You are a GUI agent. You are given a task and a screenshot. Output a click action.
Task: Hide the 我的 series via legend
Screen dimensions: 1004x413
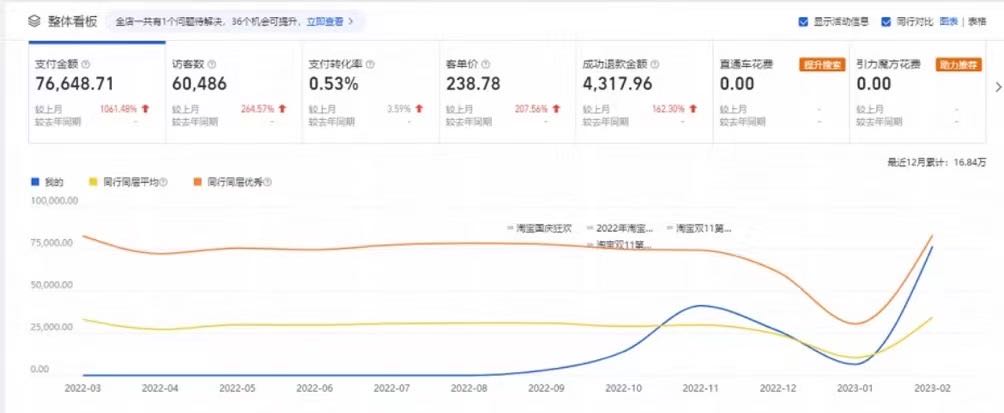point(48,183)
